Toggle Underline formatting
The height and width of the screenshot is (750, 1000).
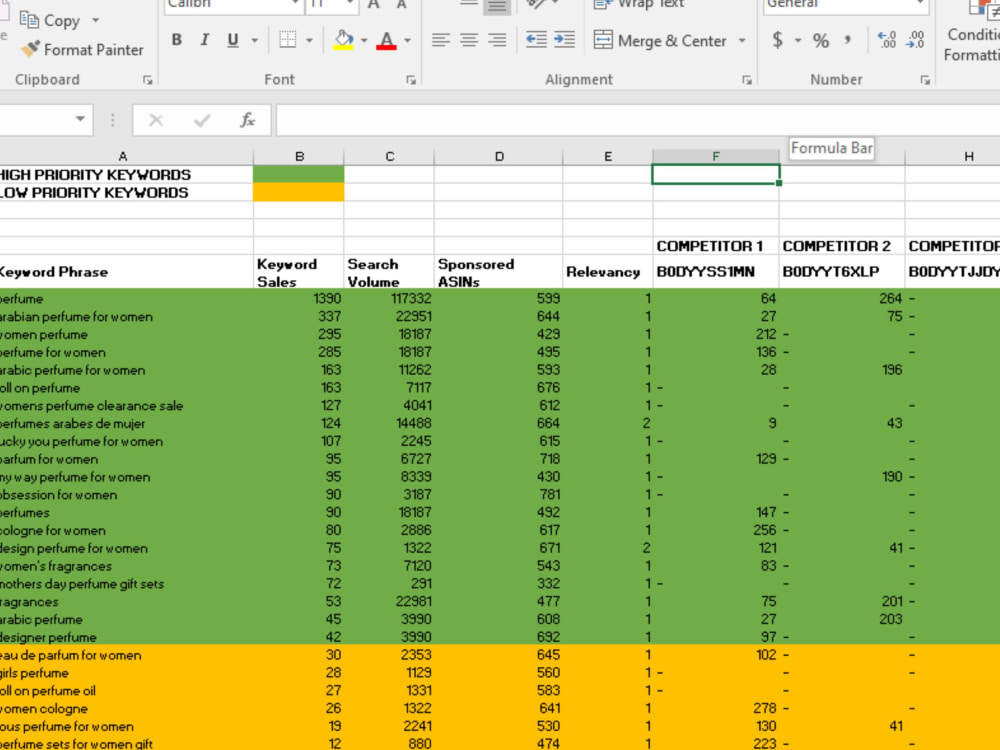[233, 40]
